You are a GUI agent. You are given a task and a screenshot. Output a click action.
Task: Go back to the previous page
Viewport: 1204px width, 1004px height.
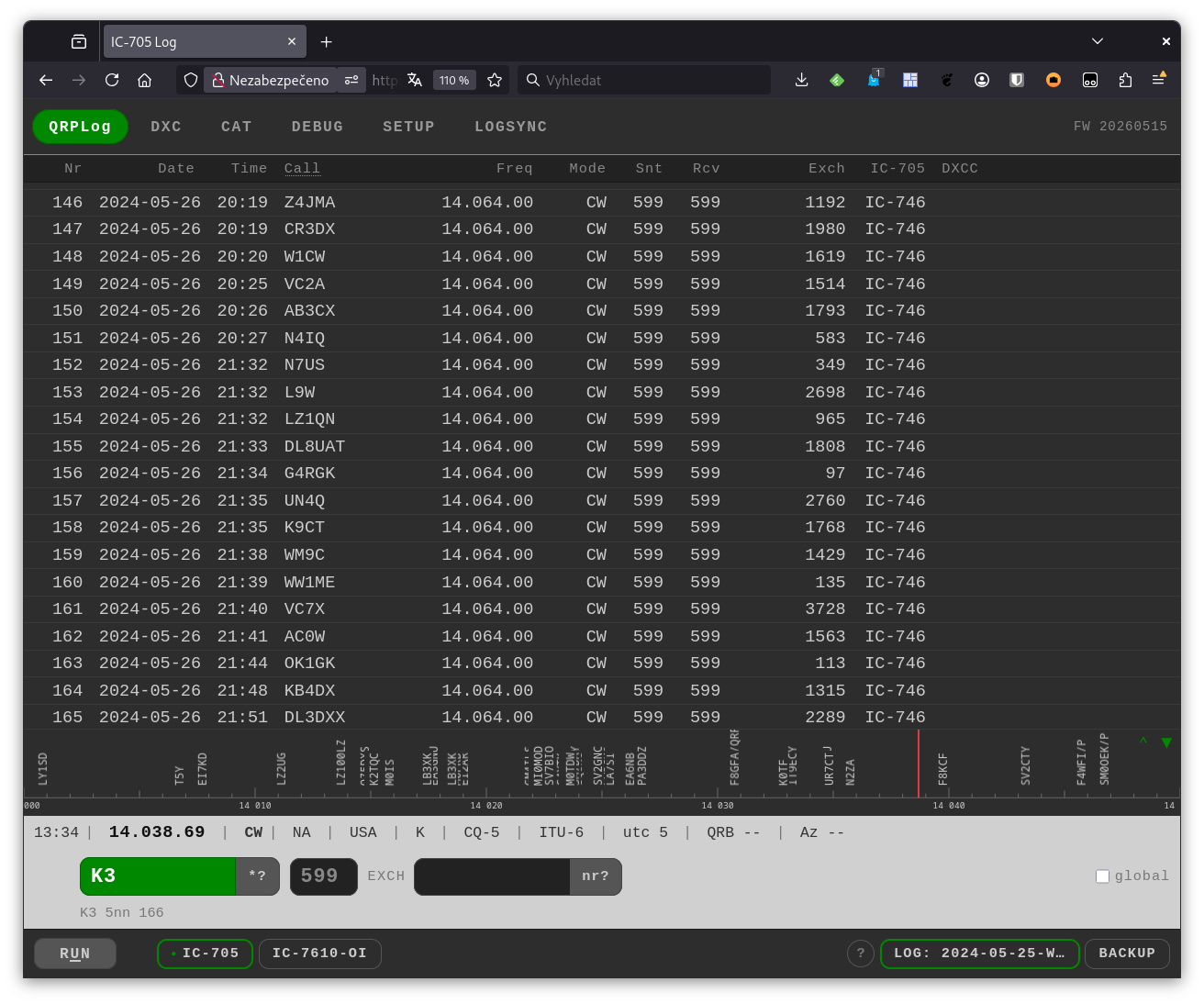coord(46,81)
